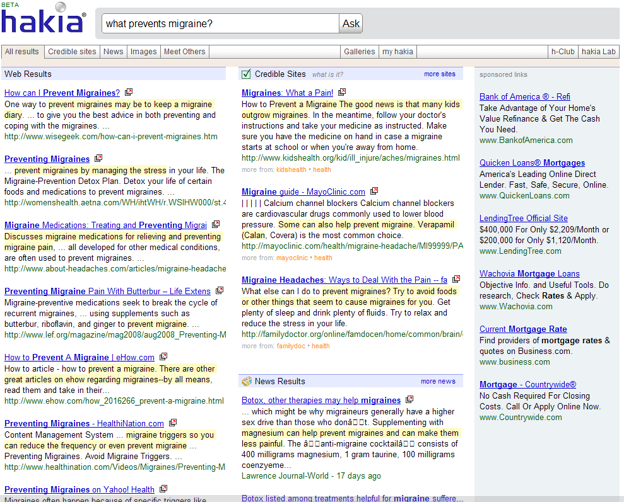
Task: Click new-window icon beside Botox migraines news
Action: [x=410, y=400]
